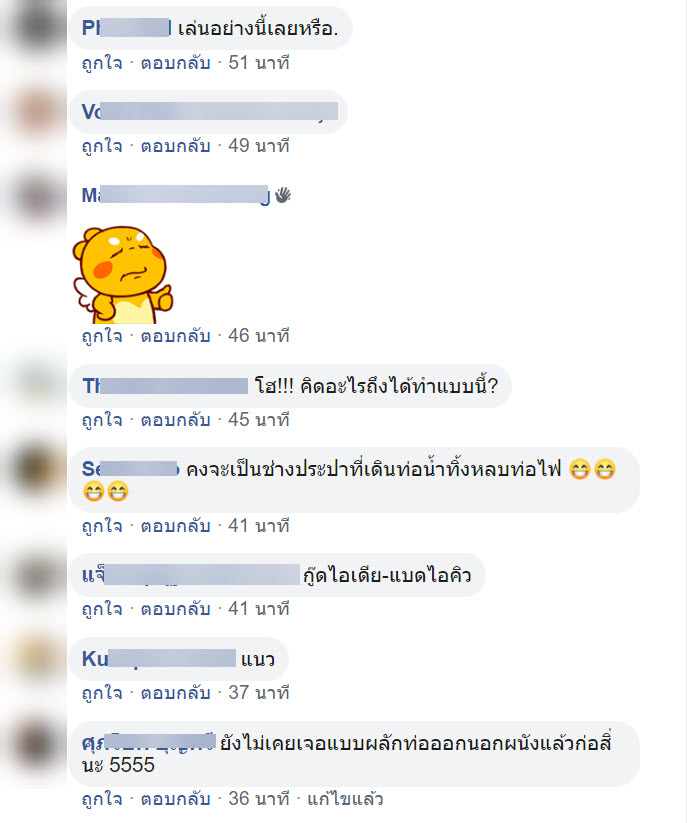Click ถูกใจ on the 49 นาที comment
Image resolution: width=687 pixels, height=823 pixels.
click(102, 146)
